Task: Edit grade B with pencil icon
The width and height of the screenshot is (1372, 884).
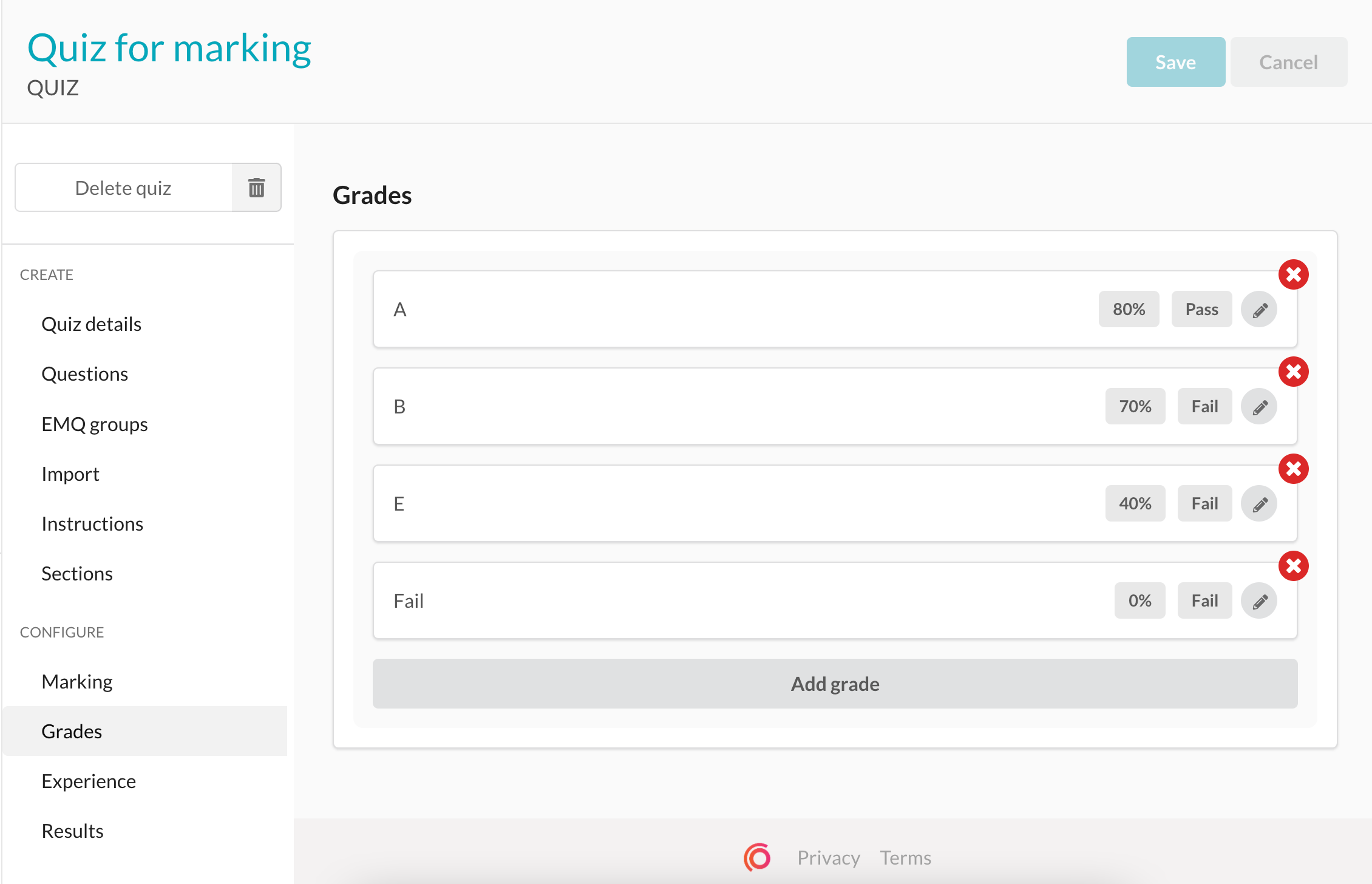Action: [x=1259, y=407]
